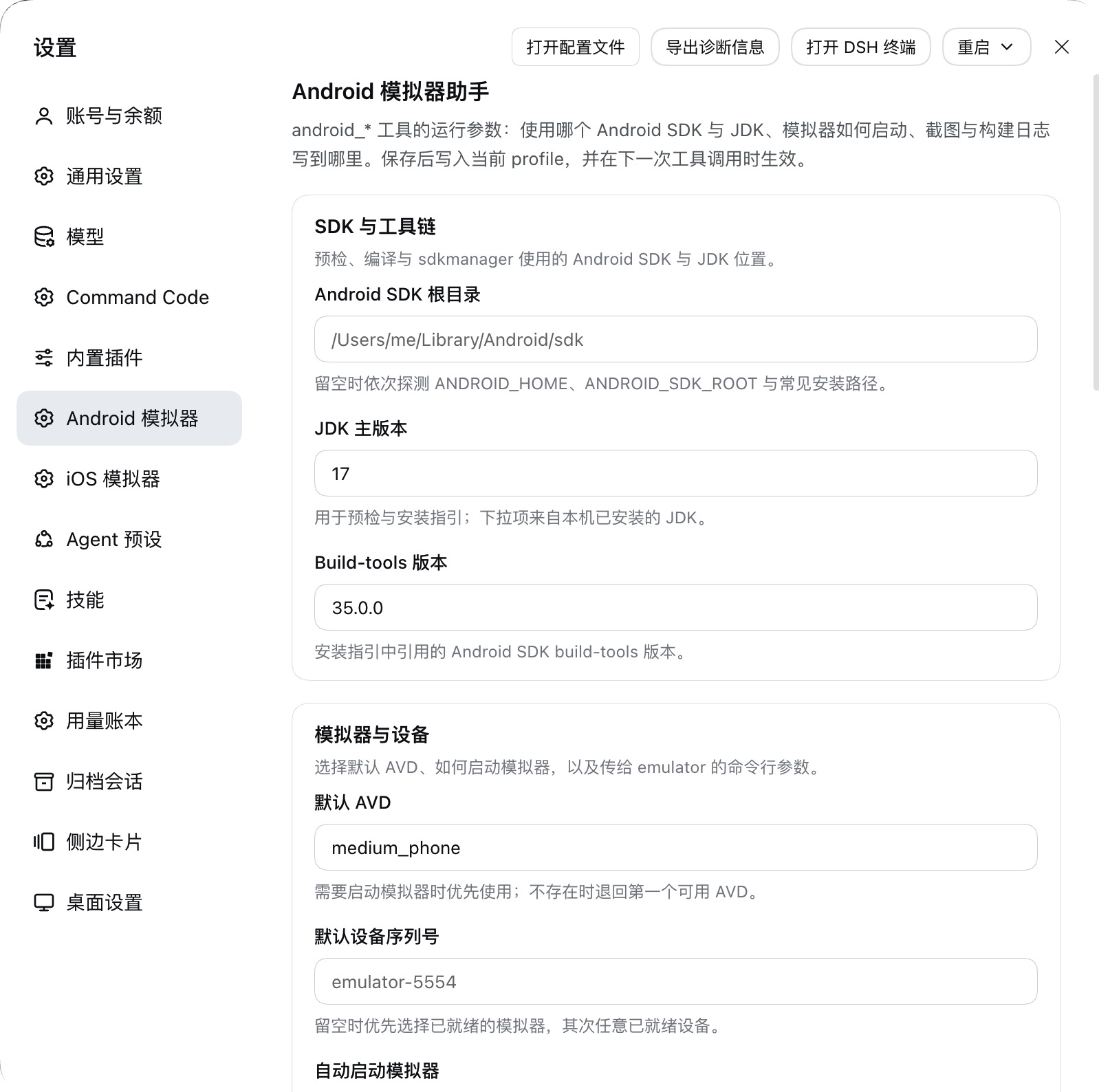
Task: Click the vertical scrollbar on the right
Action: coord(1096,232)
